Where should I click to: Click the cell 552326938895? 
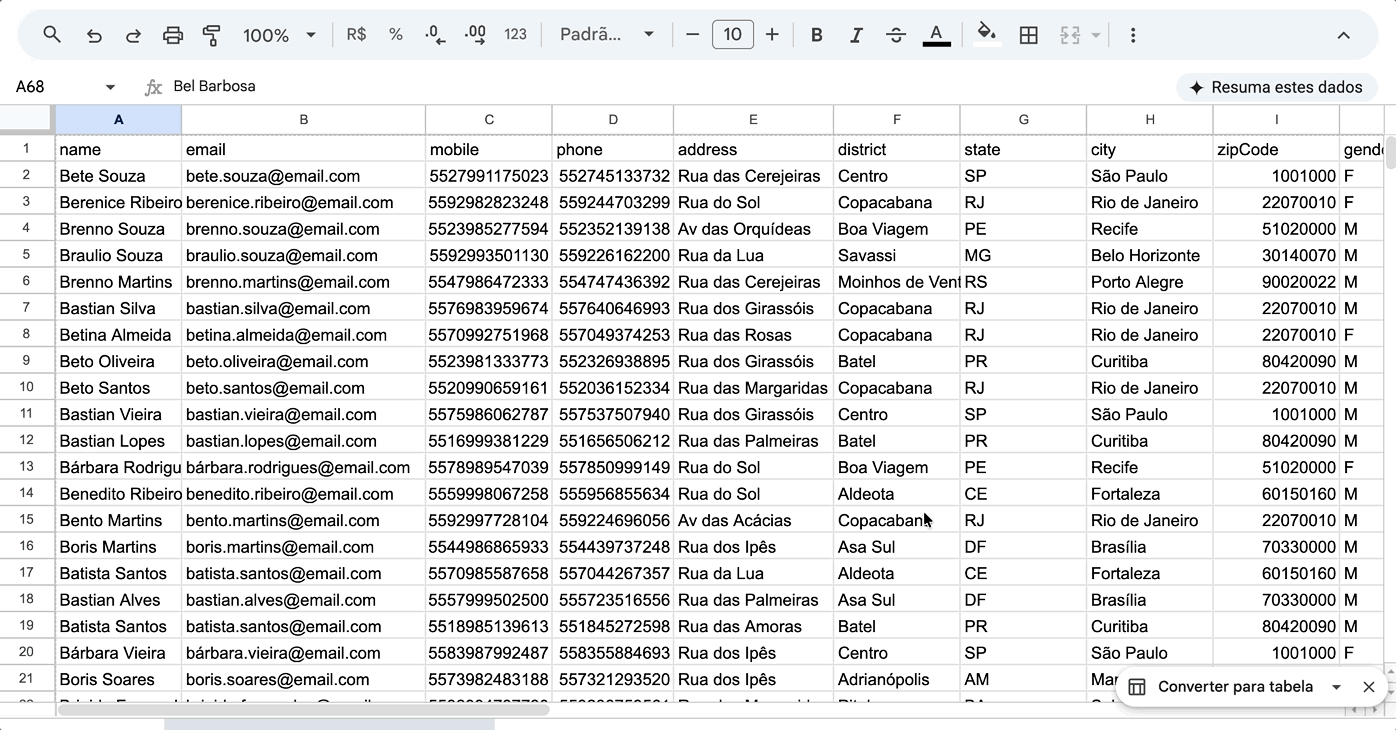click(x=612, y=361)
